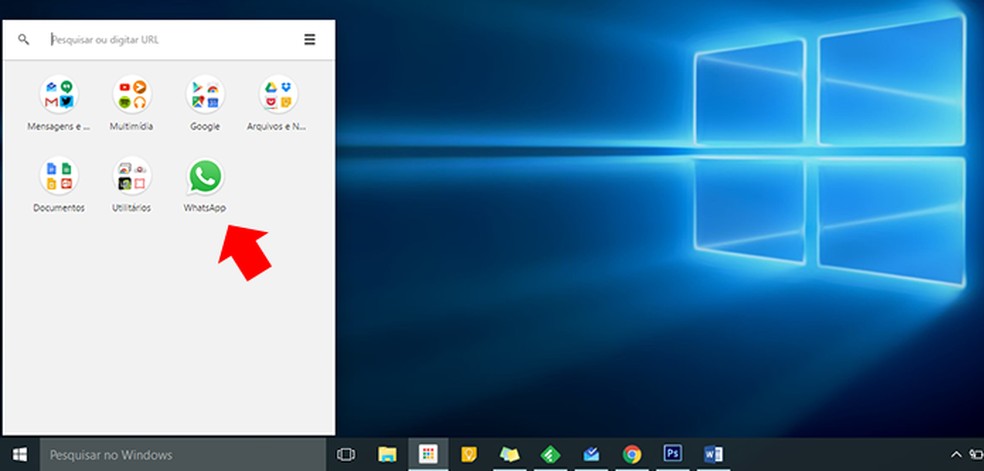Show hidden system tray icons

(956, 455)
